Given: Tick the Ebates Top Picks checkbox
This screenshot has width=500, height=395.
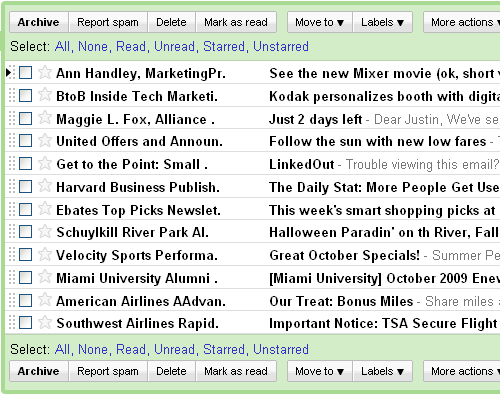Looking at the screenshot, I should point(26,210).
